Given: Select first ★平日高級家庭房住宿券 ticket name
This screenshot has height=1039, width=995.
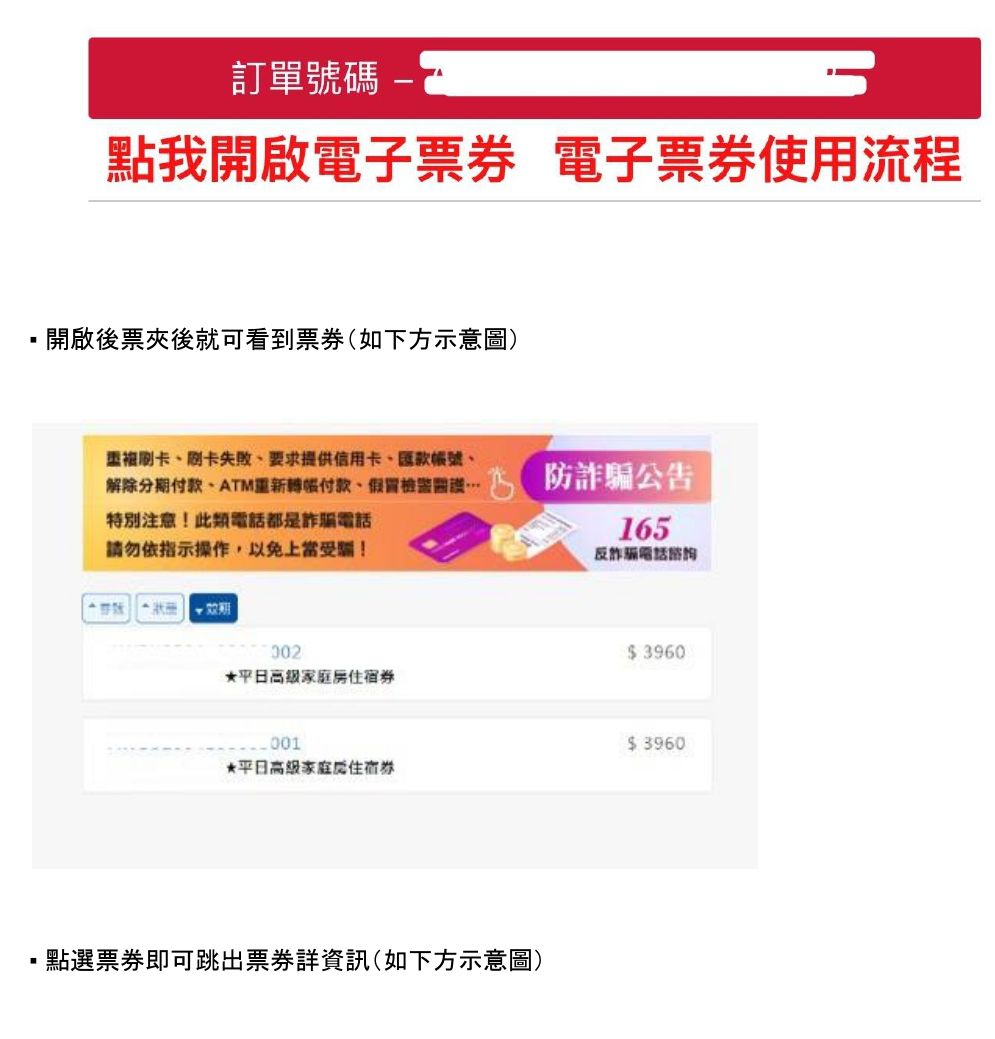Looking at the screenshot, I should pyautogui.click(x=309, y=677).
